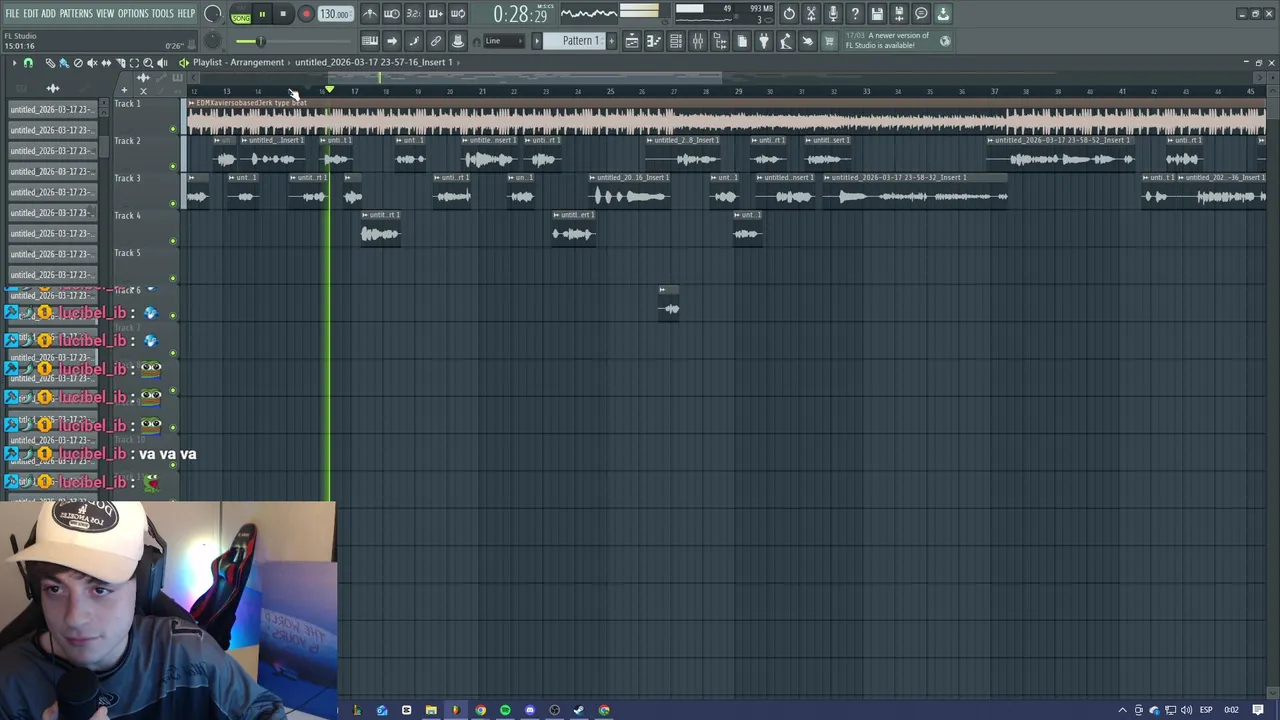Toggle overdub mode icon

[435, 14]
